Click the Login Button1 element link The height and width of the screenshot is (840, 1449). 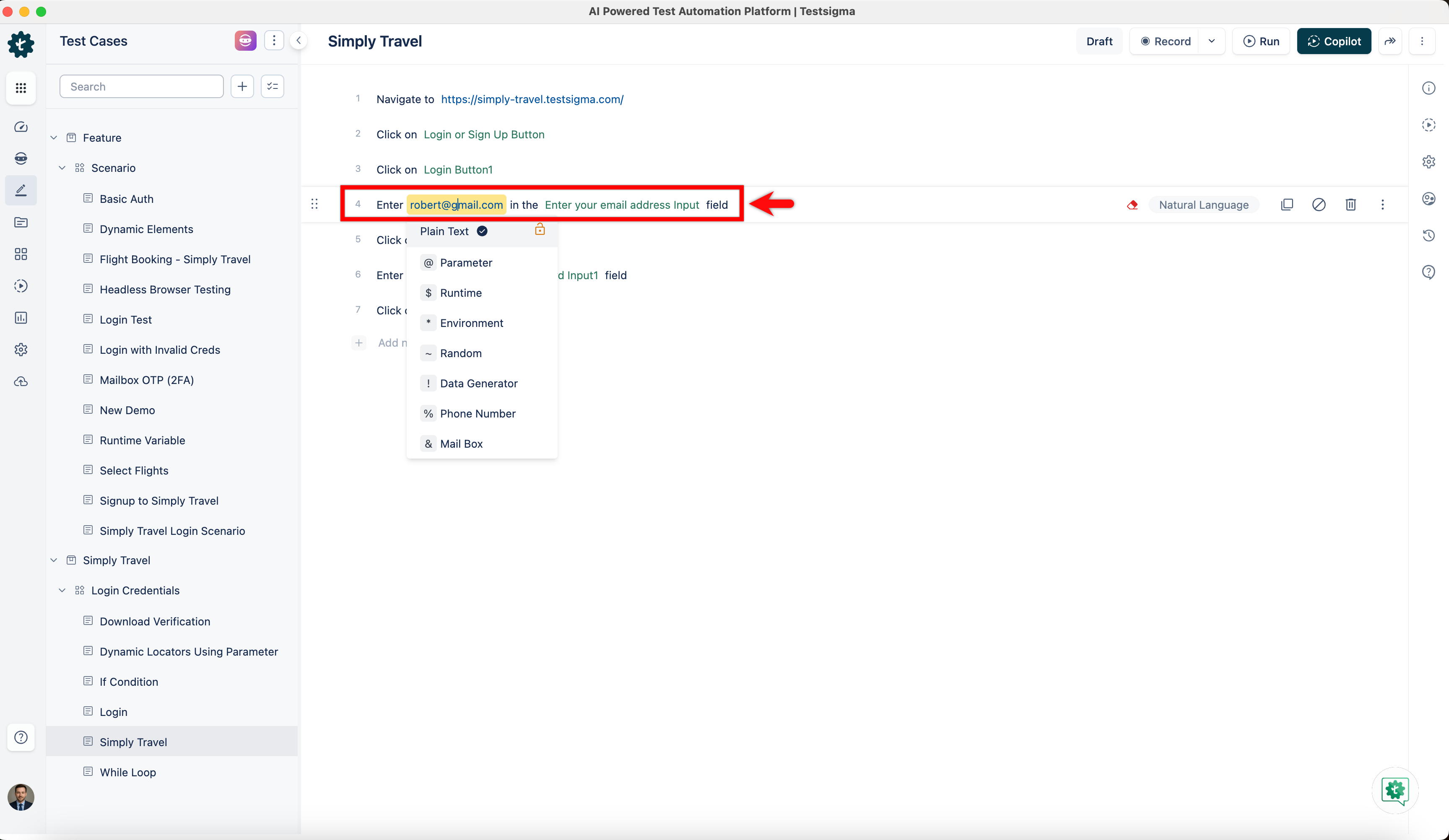pyautogui.click(x=458, y=170)
